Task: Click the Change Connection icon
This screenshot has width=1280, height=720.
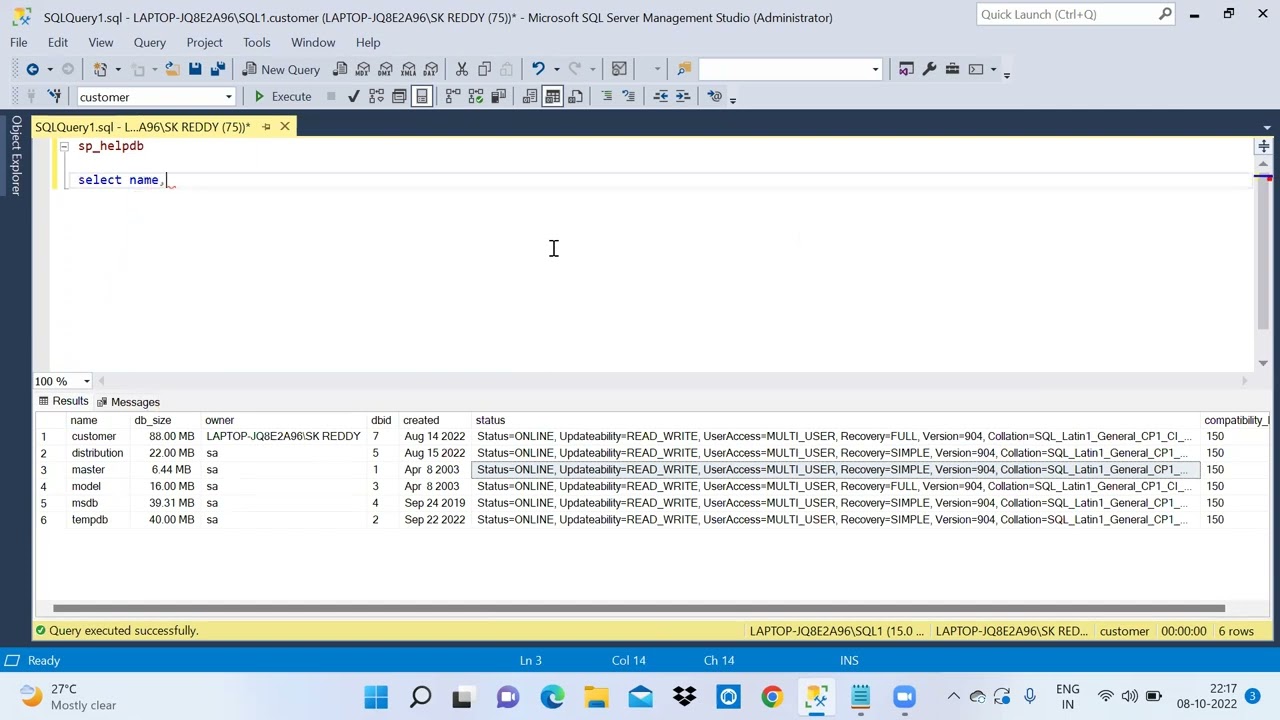Action: 54,96
